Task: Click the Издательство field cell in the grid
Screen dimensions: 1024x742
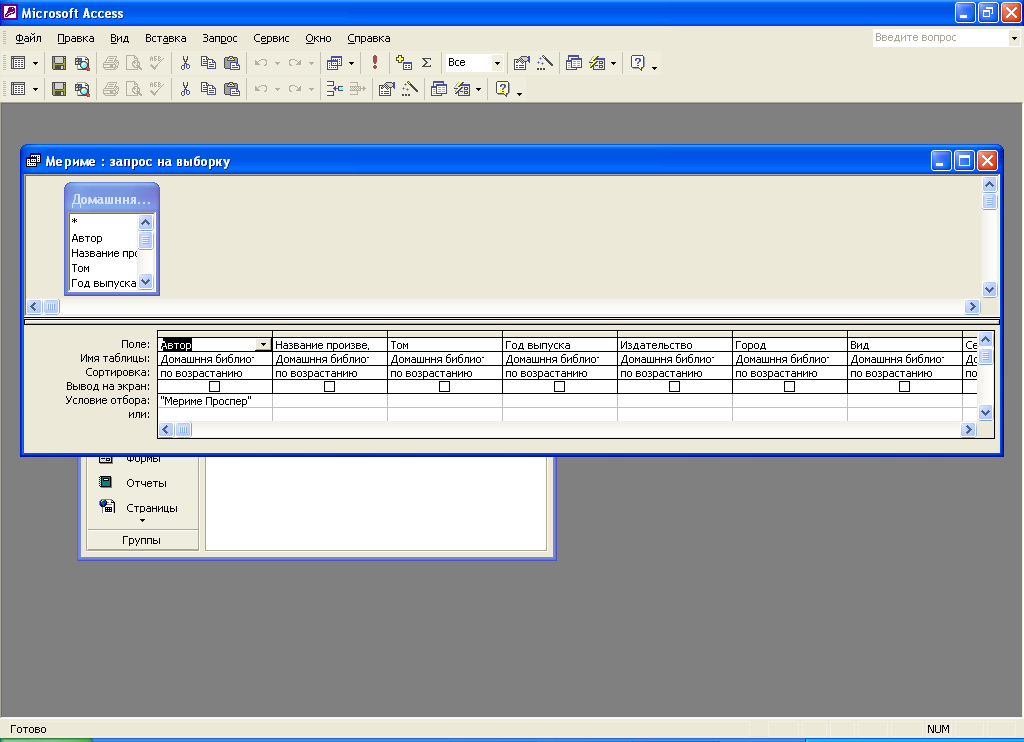Action: tap(675, 345)
